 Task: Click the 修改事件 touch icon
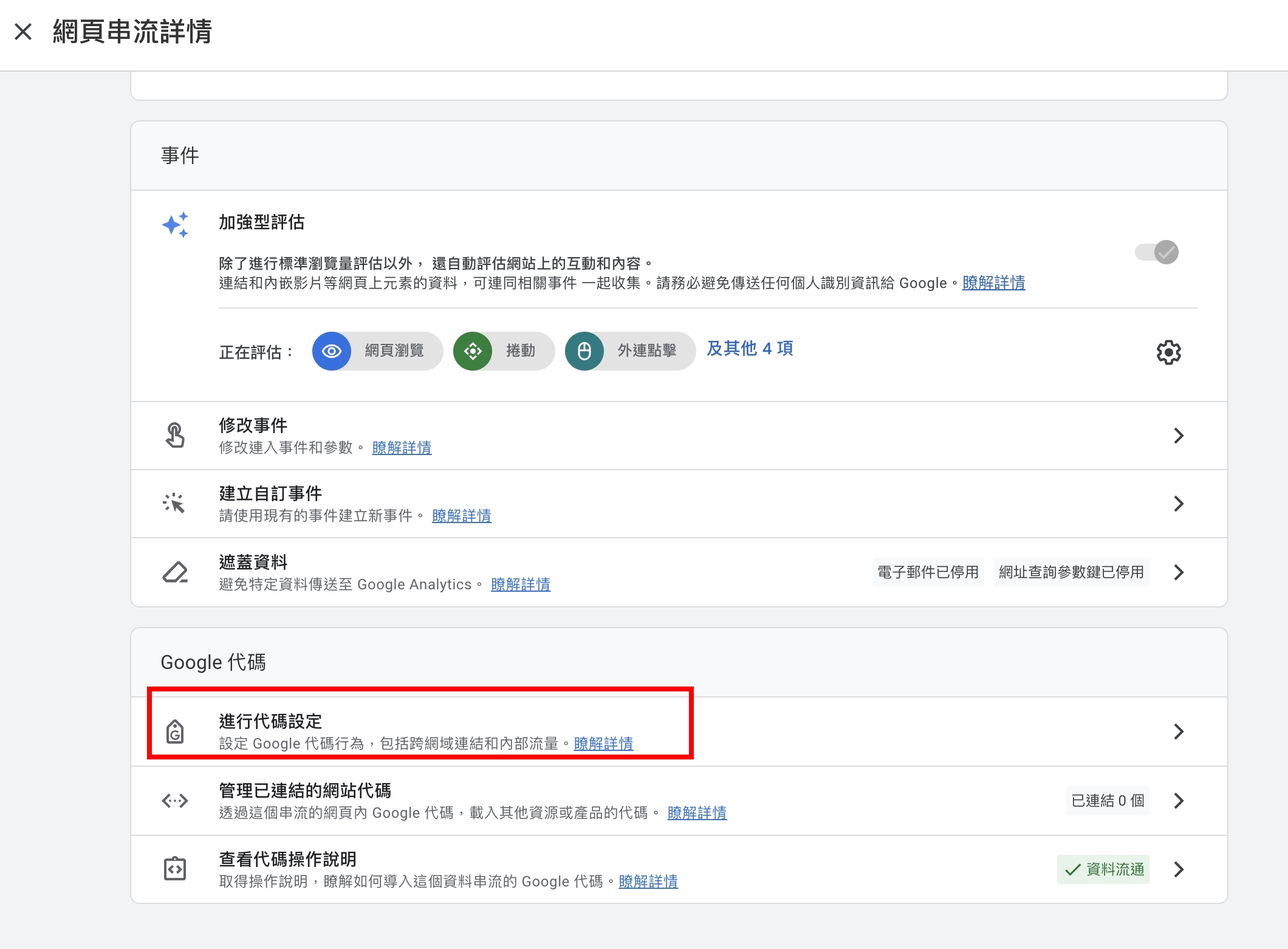pos(175,436)
